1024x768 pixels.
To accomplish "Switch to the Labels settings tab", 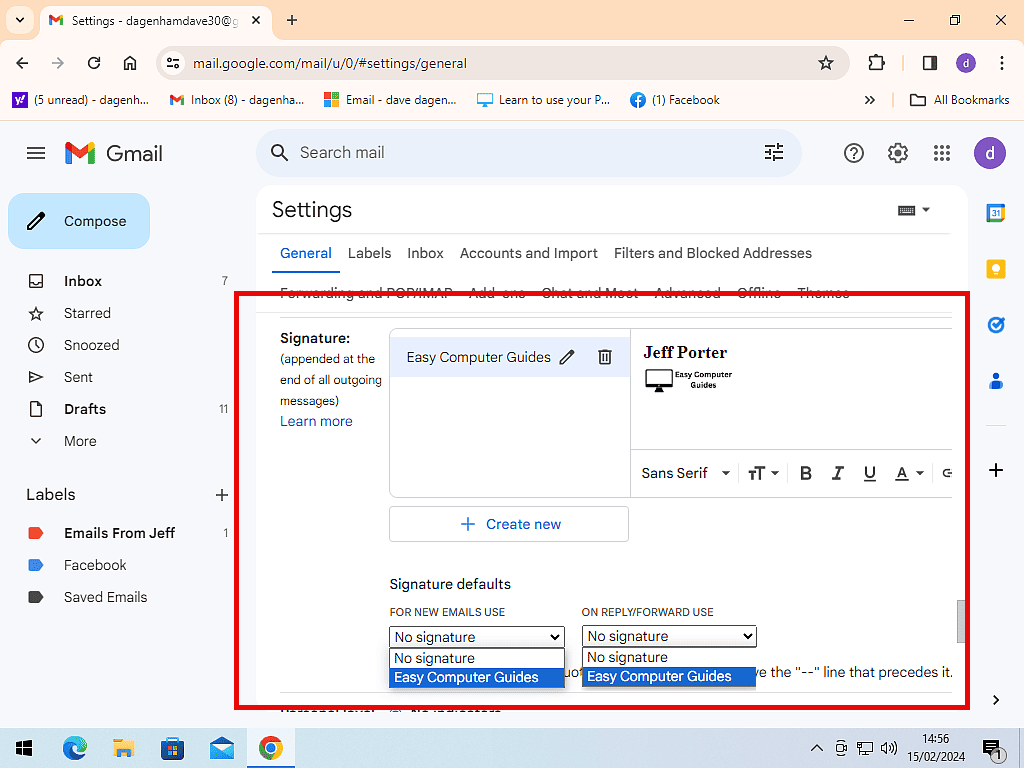I will [x=369, y=253].
